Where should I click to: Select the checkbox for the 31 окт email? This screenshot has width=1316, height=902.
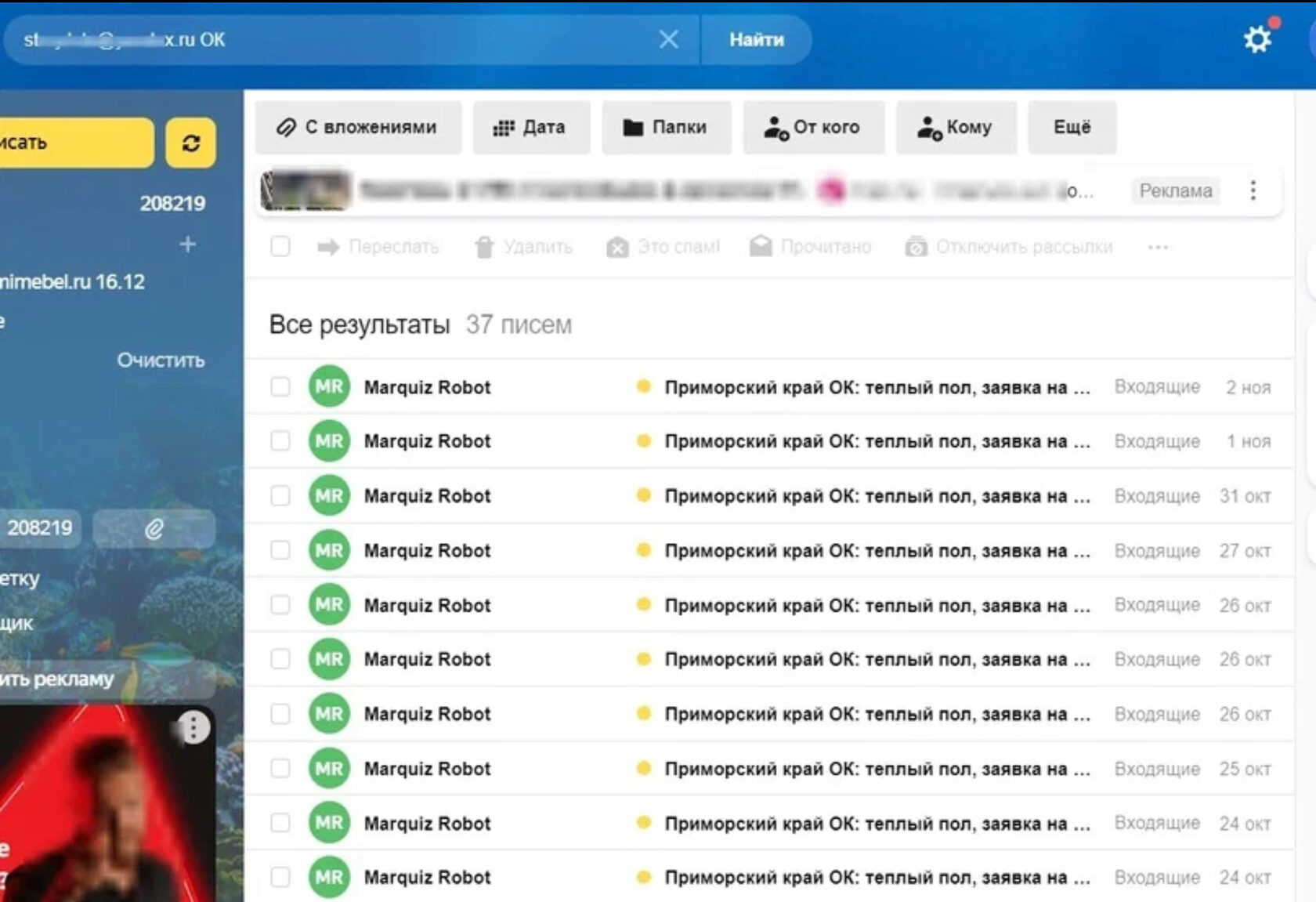click(280, 496)
